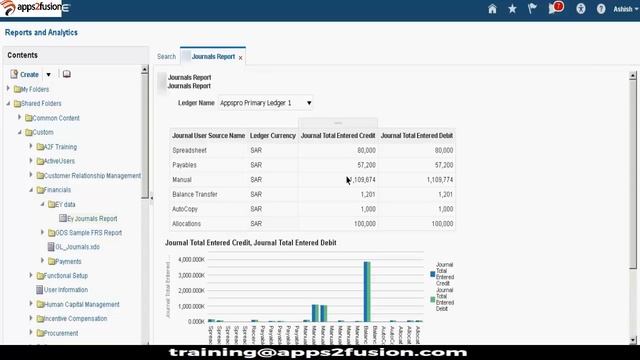Open User Information report link

tap(66, 290)
